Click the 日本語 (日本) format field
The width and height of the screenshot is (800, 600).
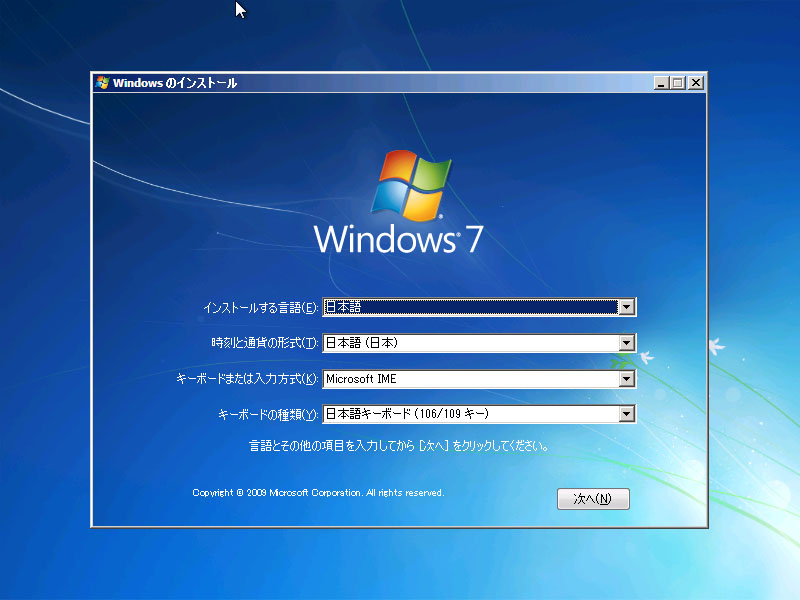pos(470,343)
